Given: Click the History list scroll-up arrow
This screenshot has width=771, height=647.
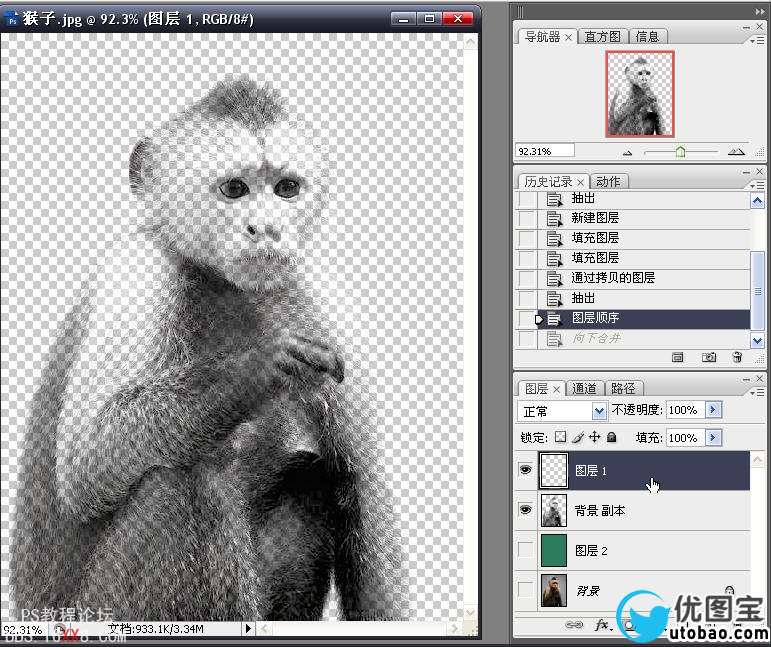Looking at the screenshot, I should coord(757,201).
